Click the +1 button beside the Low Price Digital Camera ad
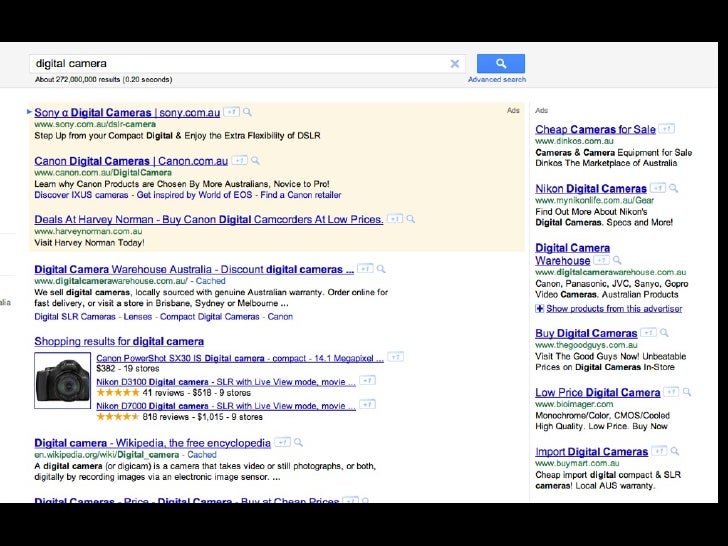 (671, 392)
